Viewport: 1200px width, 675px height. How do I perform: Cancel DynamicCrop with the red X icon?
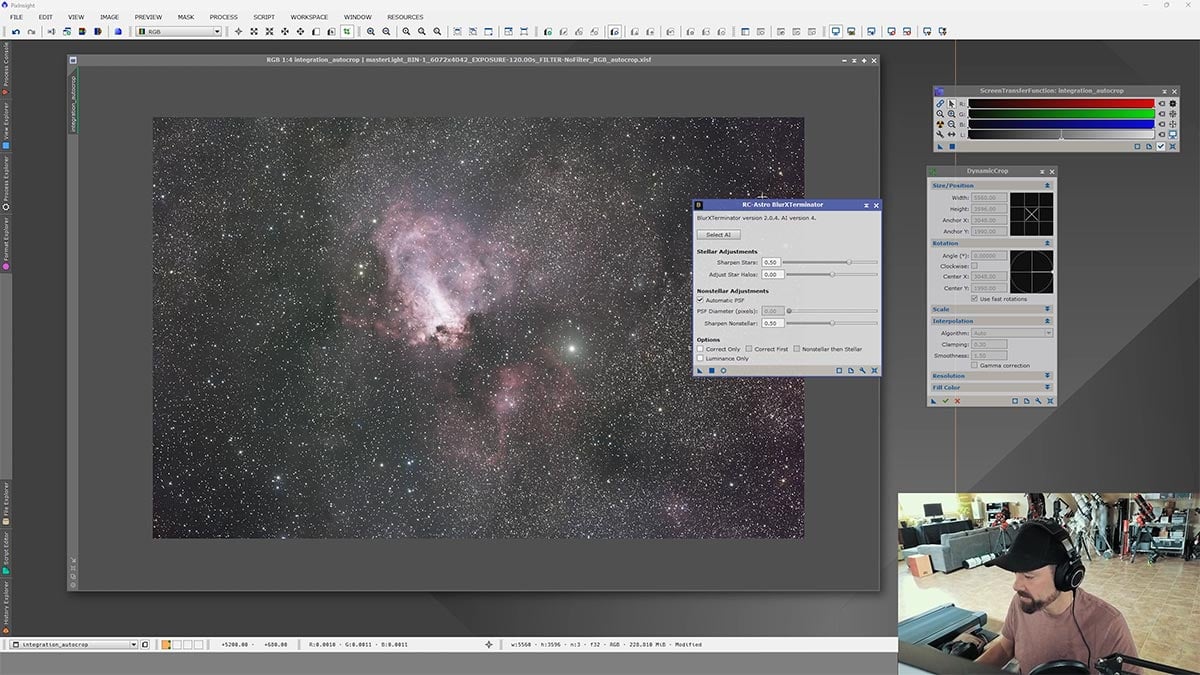[957, 401]
